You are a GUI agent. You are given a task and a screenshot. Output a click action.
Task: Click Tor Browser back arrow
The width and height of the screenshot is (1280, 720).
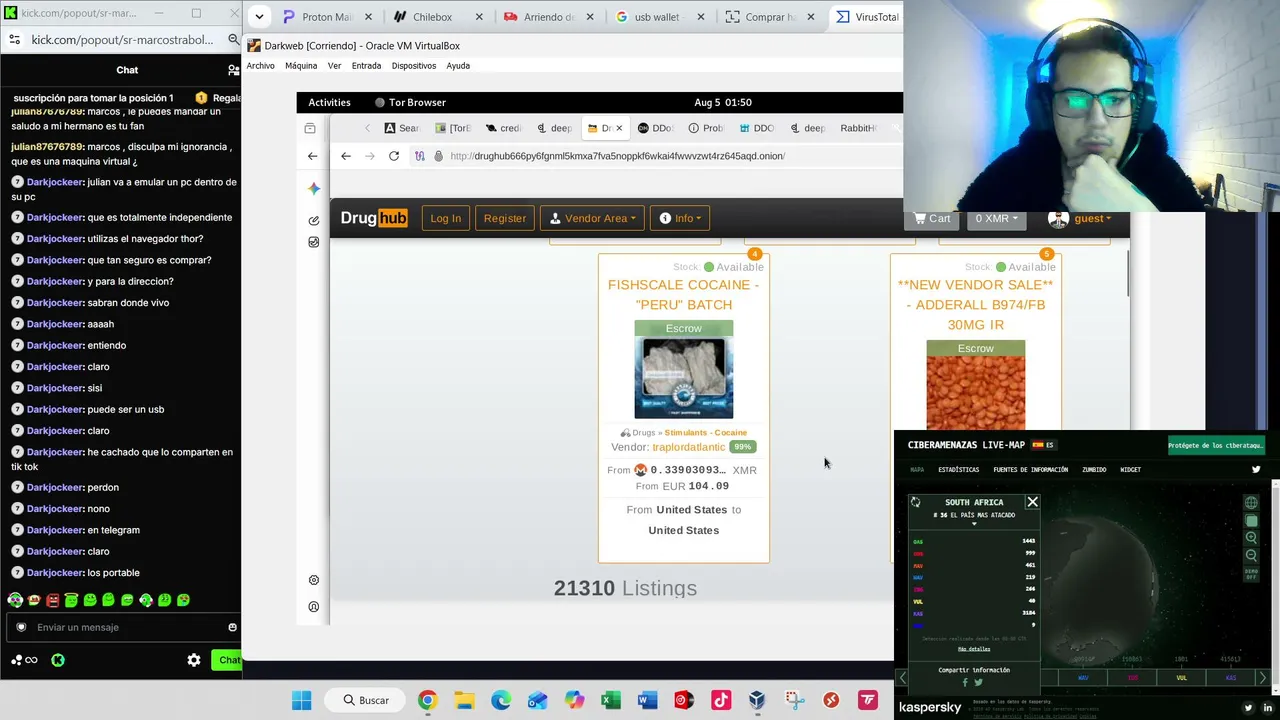(346, 156)
